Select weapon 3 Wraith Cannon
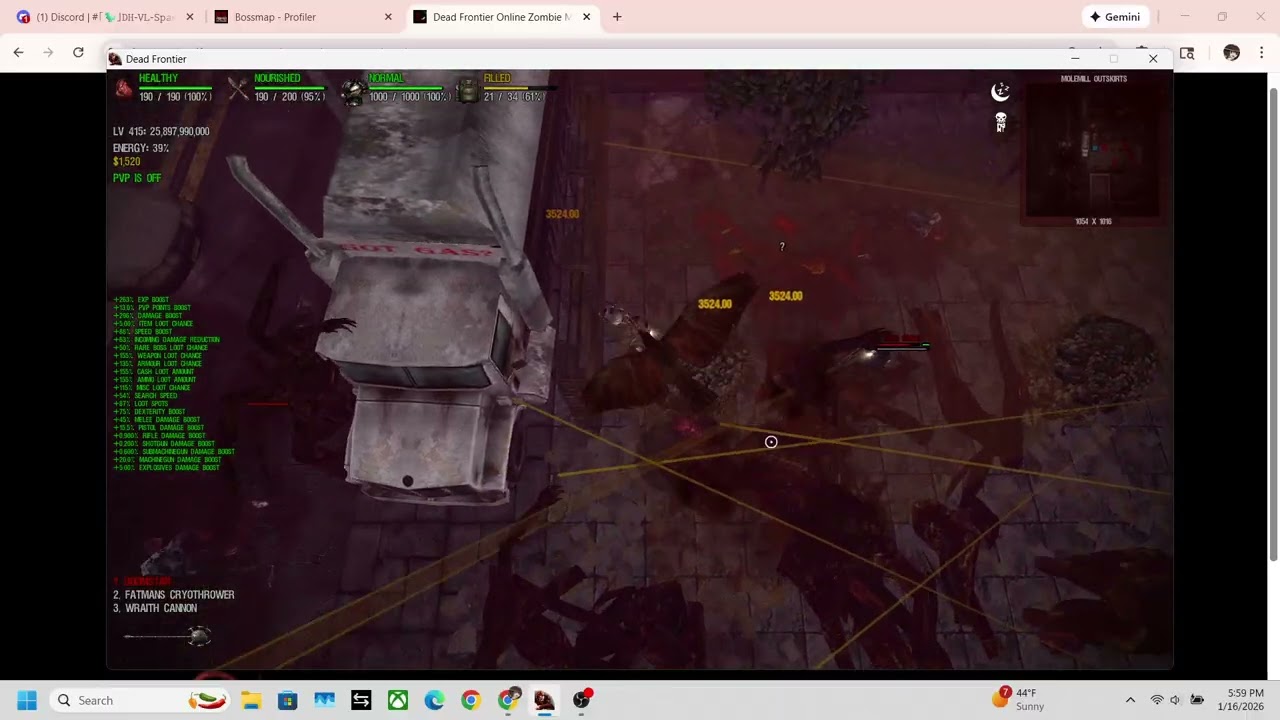This screenshot has width=1280, height=720. (155, 608)
